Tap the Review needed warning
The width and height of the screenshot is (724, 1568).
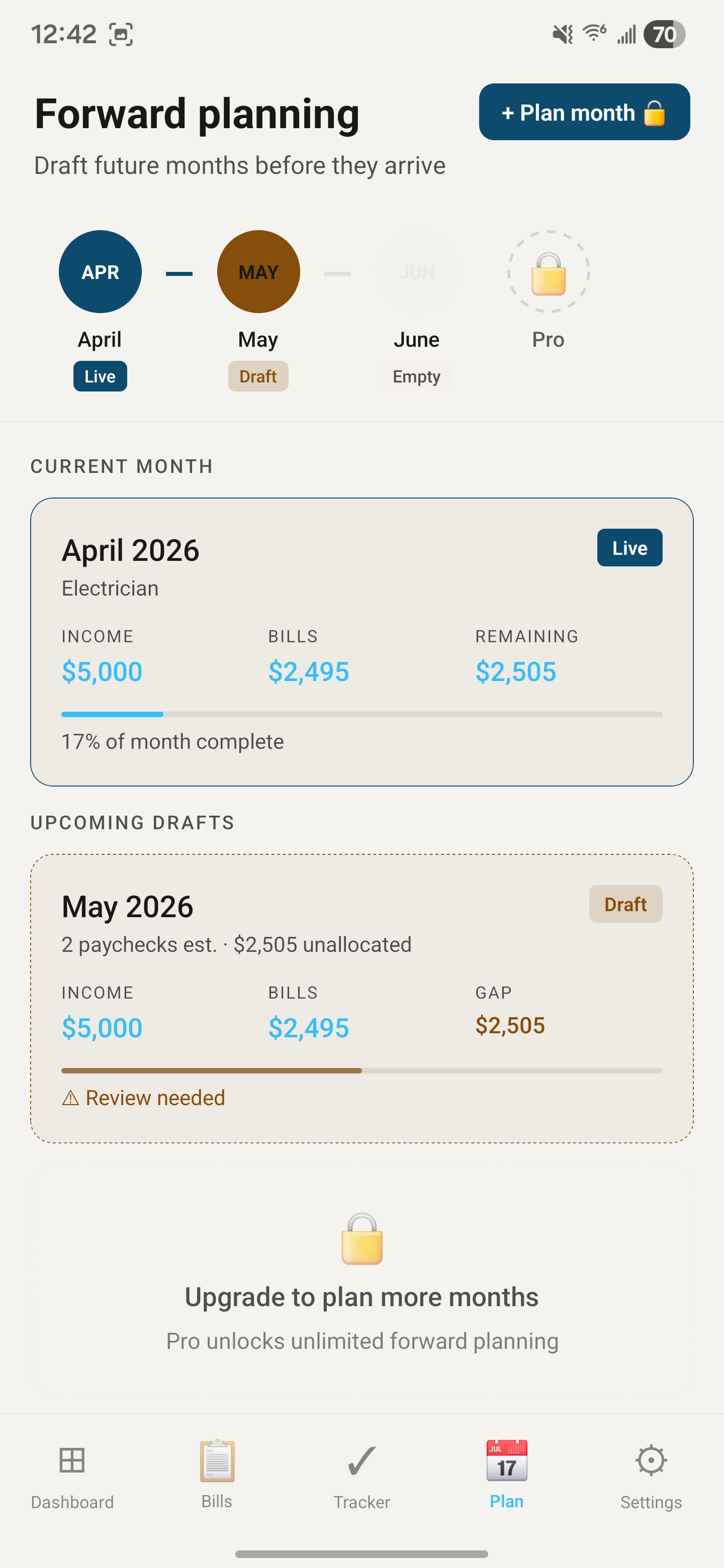144,1098
